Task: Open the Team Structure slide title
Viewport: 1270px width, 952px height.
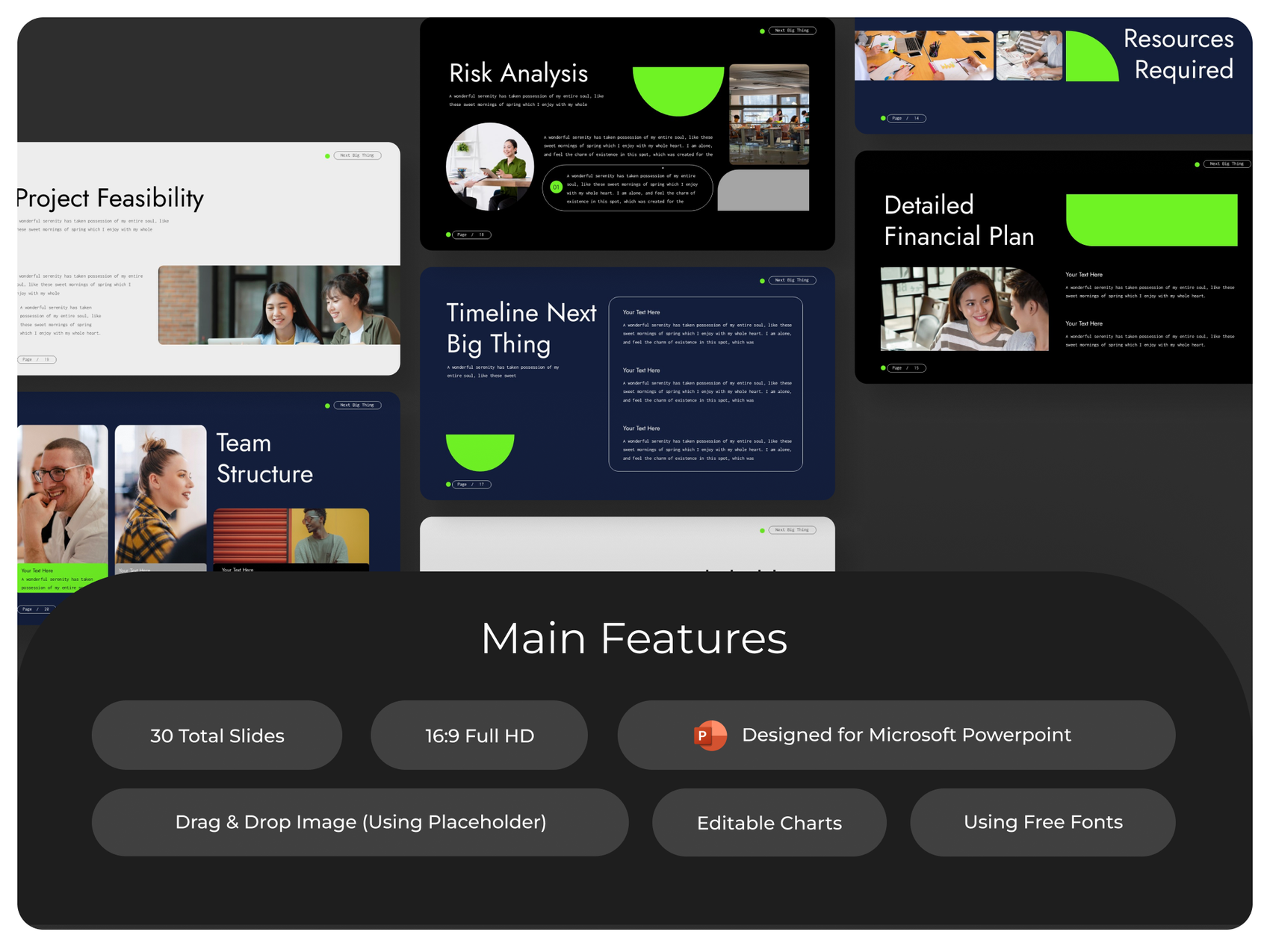Action: (264, 458)
